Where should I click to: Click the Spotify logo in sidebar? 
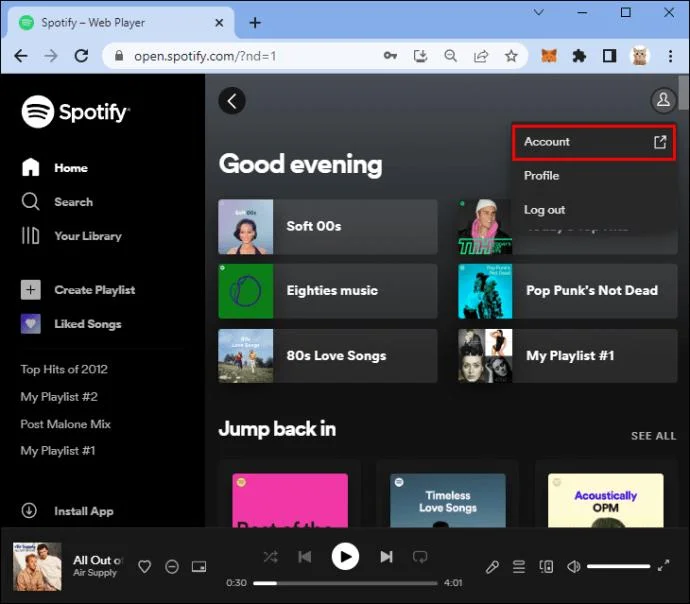(75, 112)
